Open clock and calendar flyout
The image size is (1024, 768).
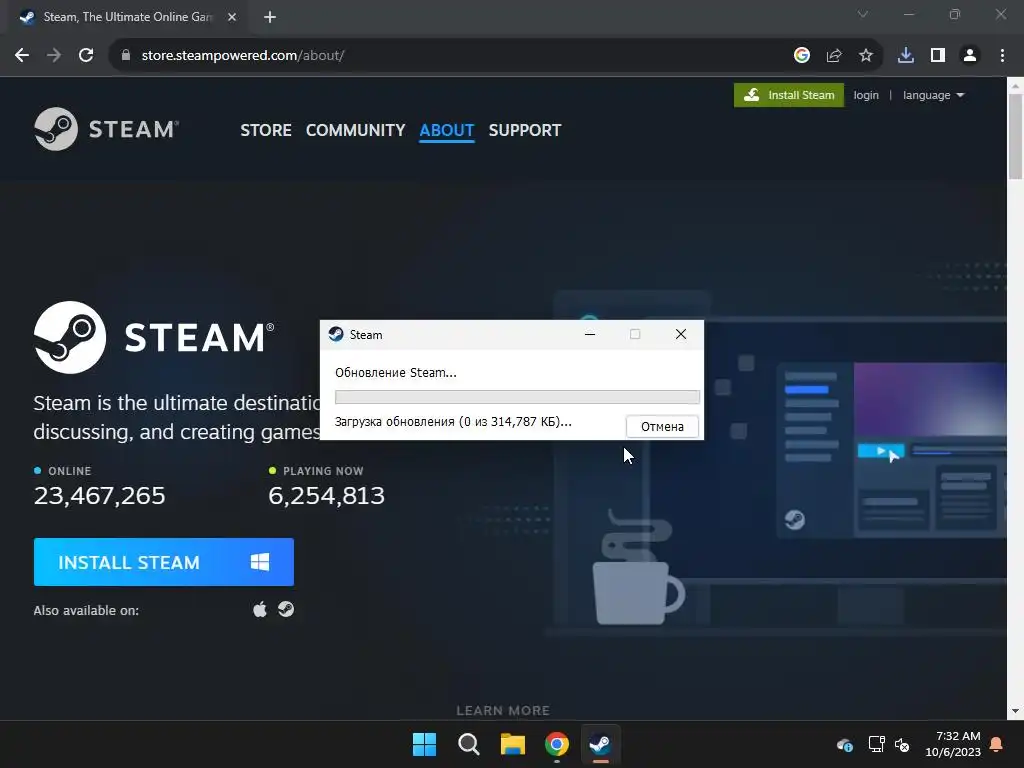(x=953, y=744)
